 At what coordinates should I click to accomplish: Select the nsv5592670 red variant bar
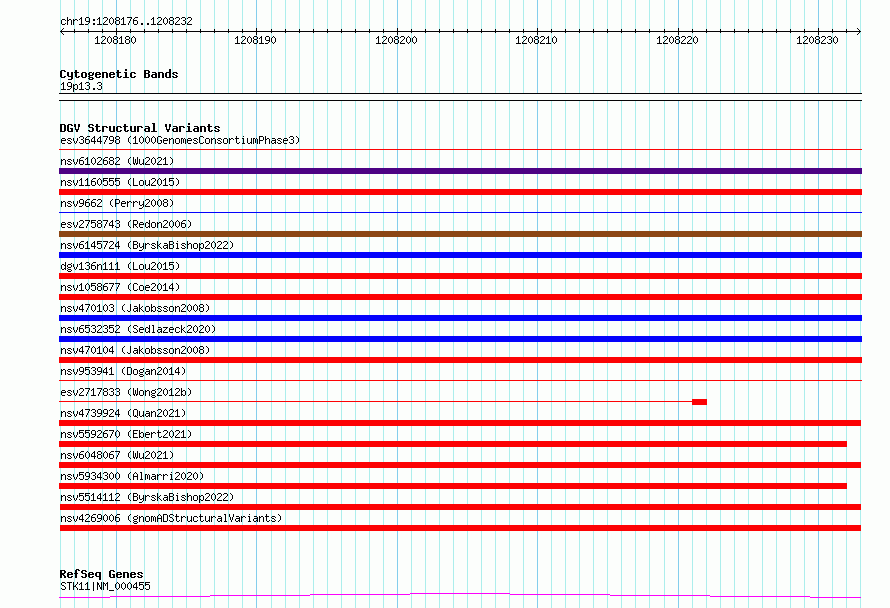click(453, 444)
